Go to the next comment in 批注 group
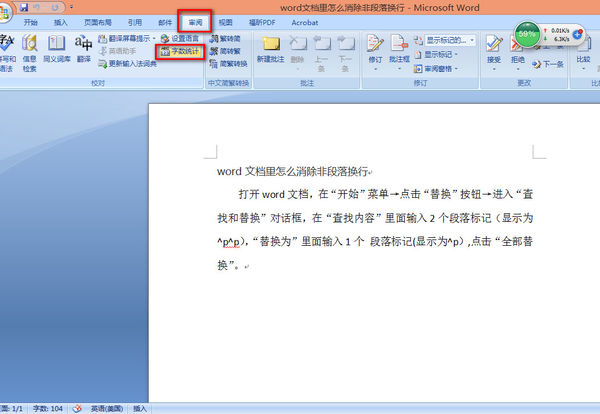Image resolution: width=600 pixels, height=414 pixels. (345, 53)
